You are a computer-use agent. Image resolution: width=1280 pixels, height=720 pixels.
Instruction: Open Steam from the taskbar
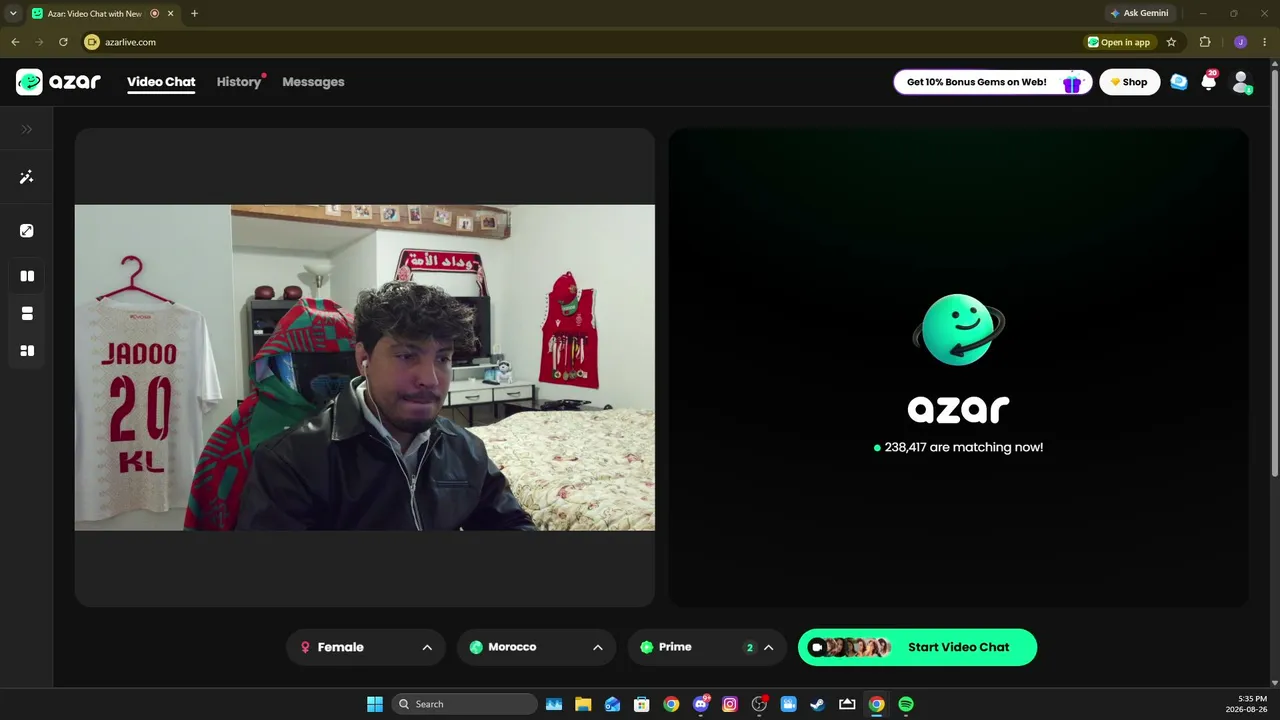click(818, 704)
